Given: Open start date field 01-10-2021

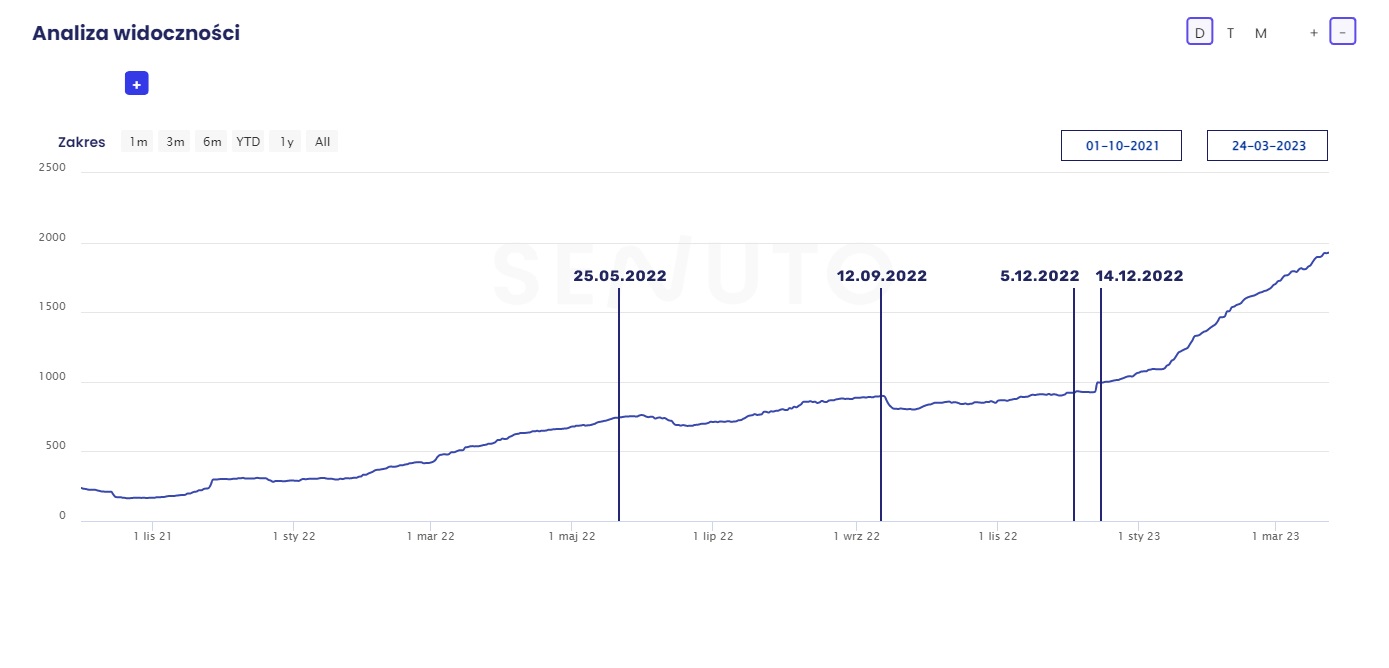Looking at the screenshot, I should coord(1121,146).
